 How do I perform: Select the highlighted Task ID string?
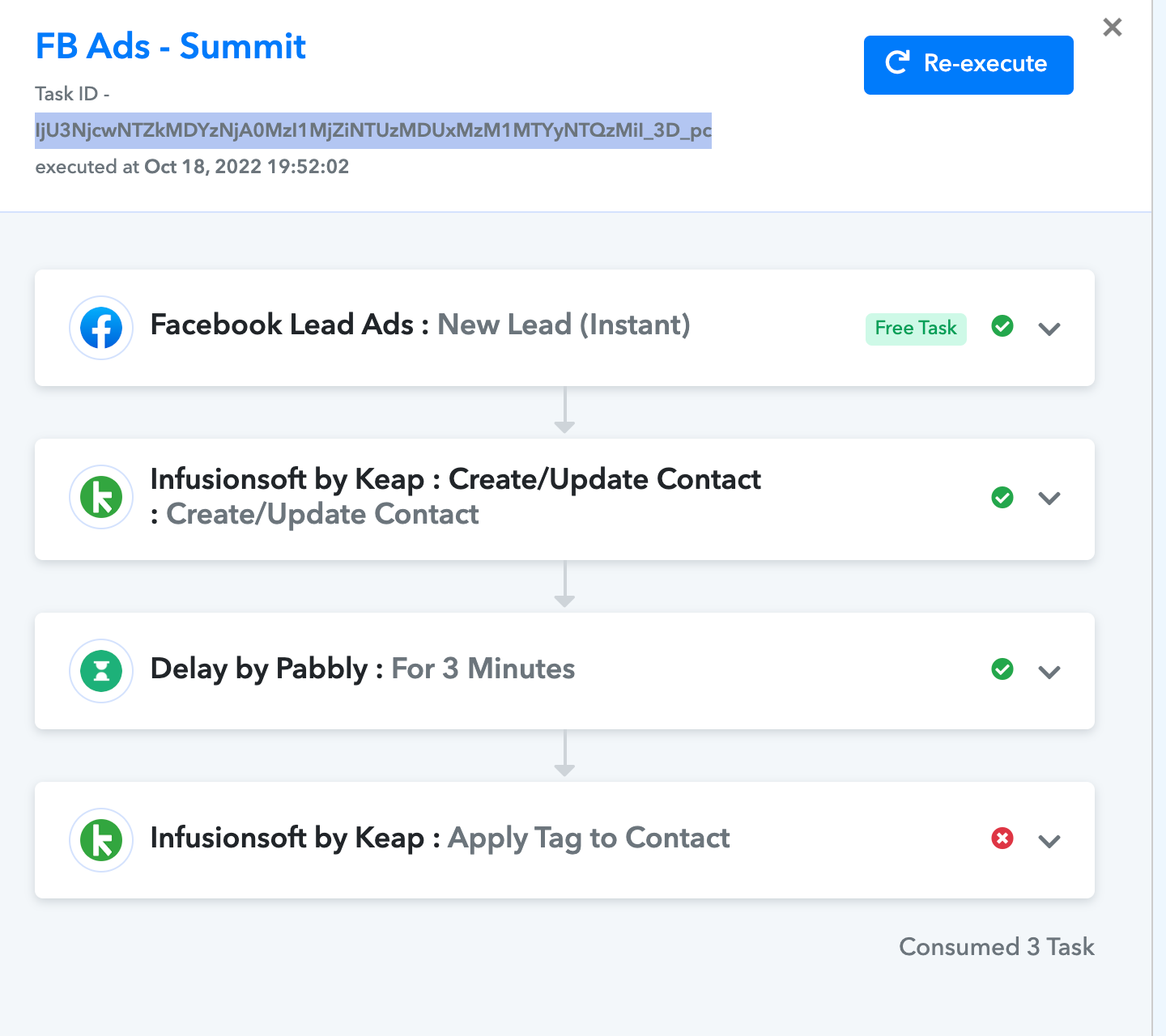pos(373,130)
